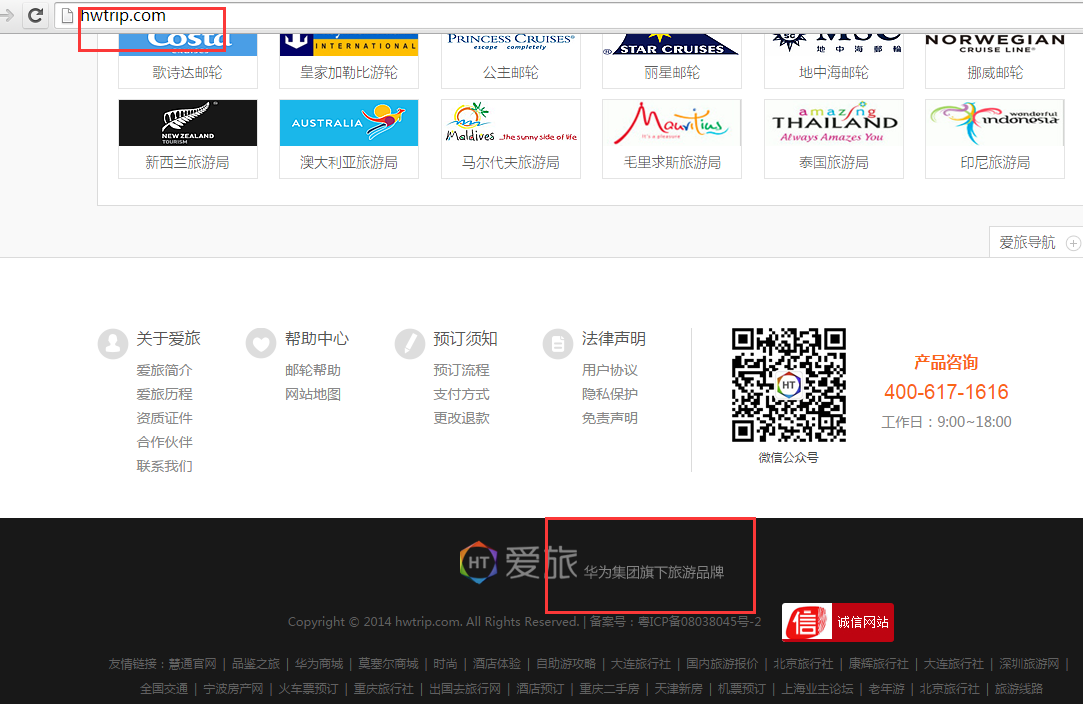This screenshot has width=1083, height=704.
Task: Open the 公主邮轮 link
Action: (510, 73)
